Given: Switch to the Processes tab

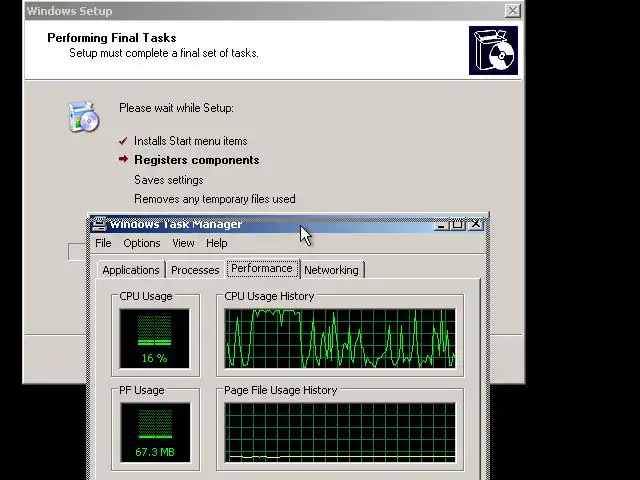Looking at the screenshot, I should 195,270.
